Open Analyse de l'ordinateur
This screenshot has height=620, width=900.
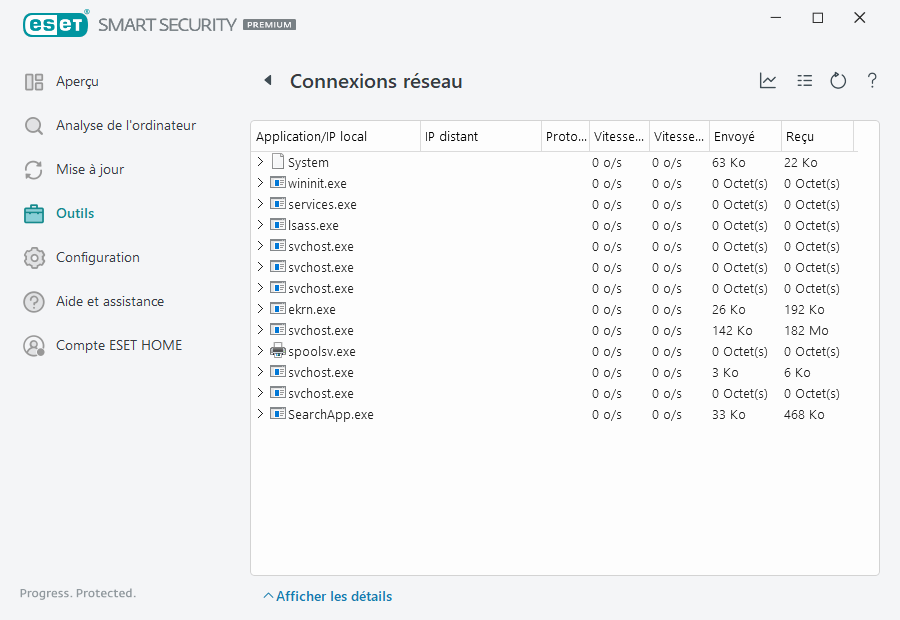[125, 126]
